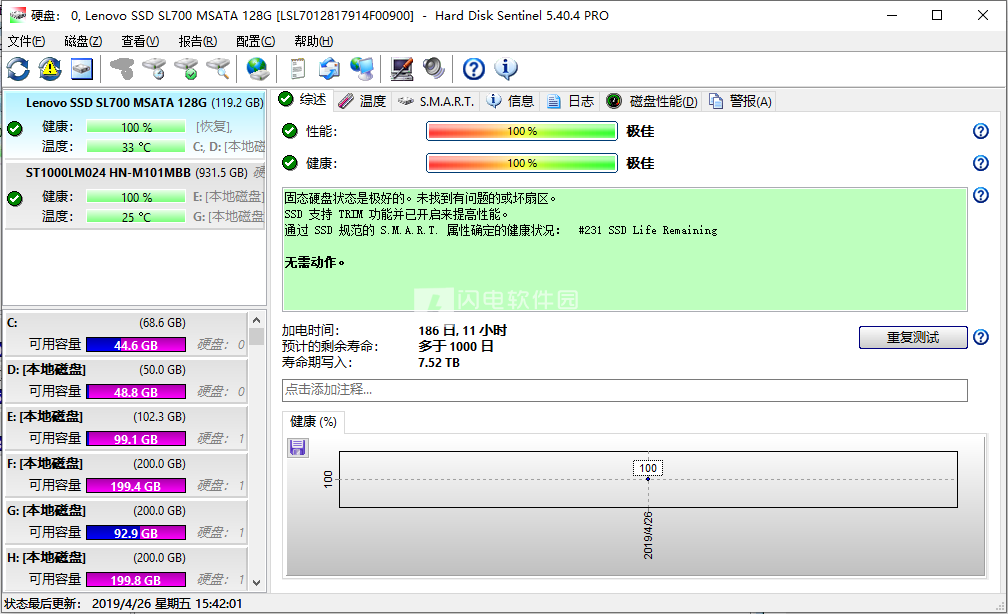Screen dimensions: 1008x614
Task: Click the monitor with paintbrush toolbar icon
Action: pyautogui.click(x=402, y=69)
